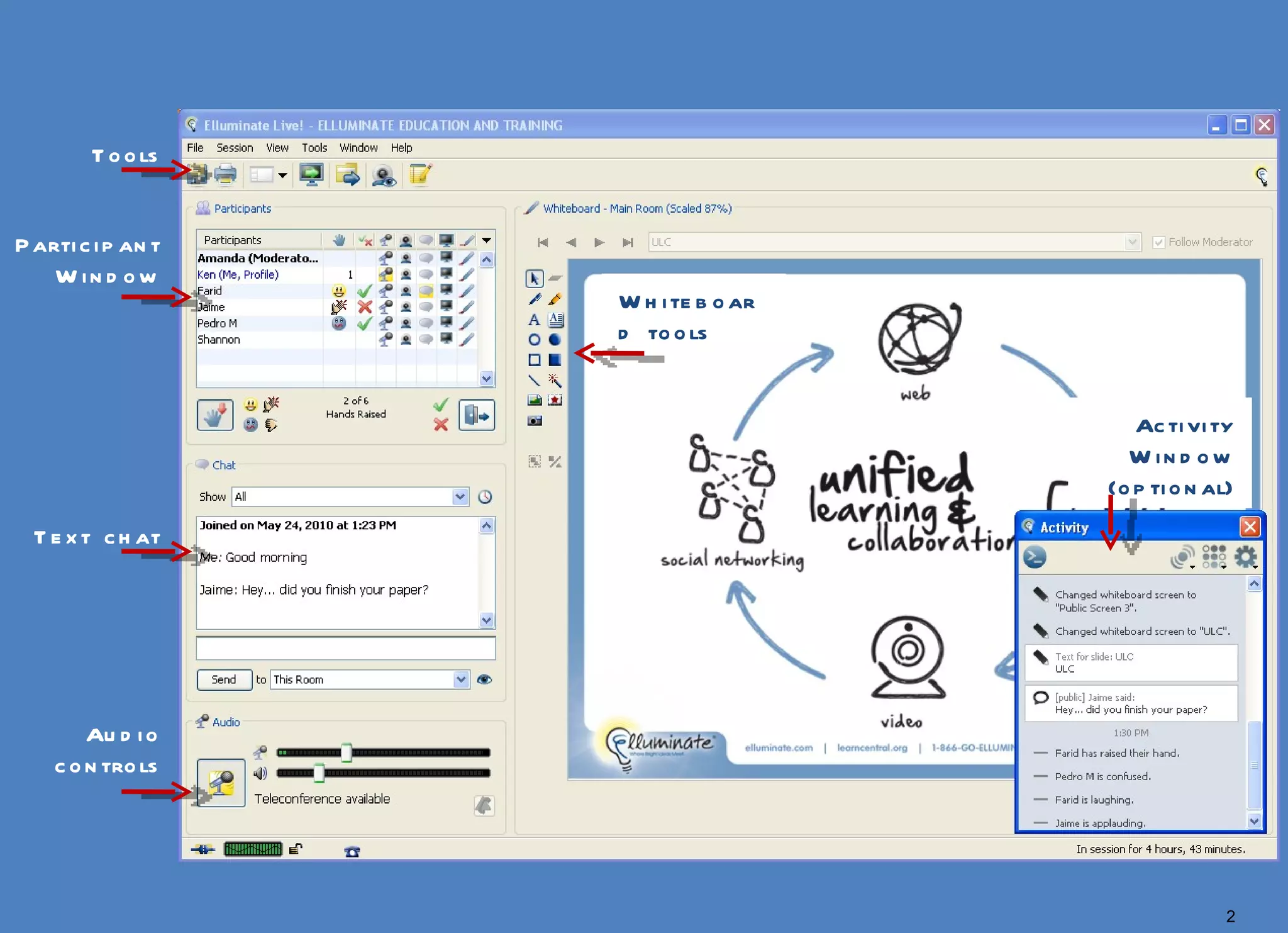Open the Session menu
Screen dimensions: 1288x933
point(235,148)
